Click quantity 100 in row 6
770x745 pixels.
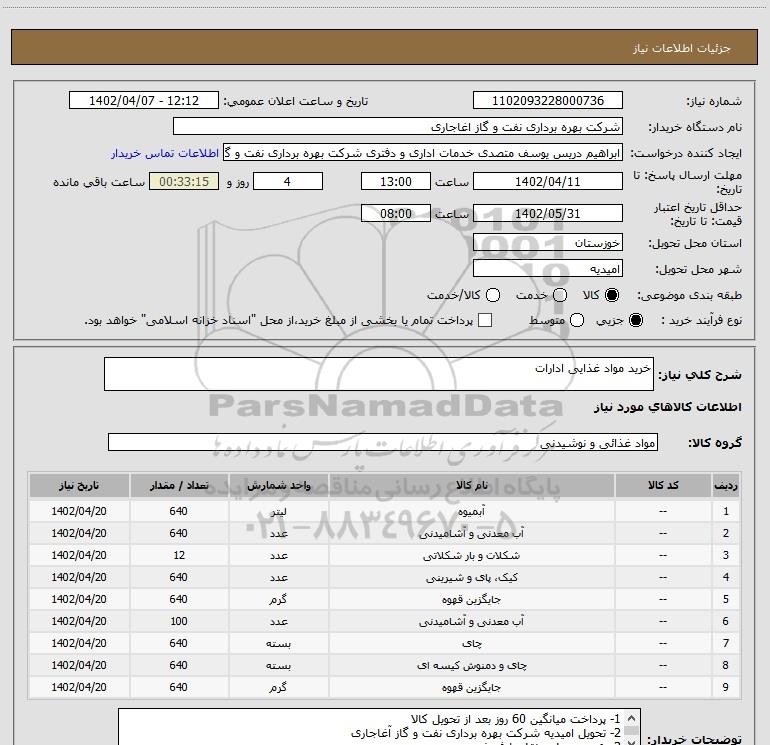point(179,621)
